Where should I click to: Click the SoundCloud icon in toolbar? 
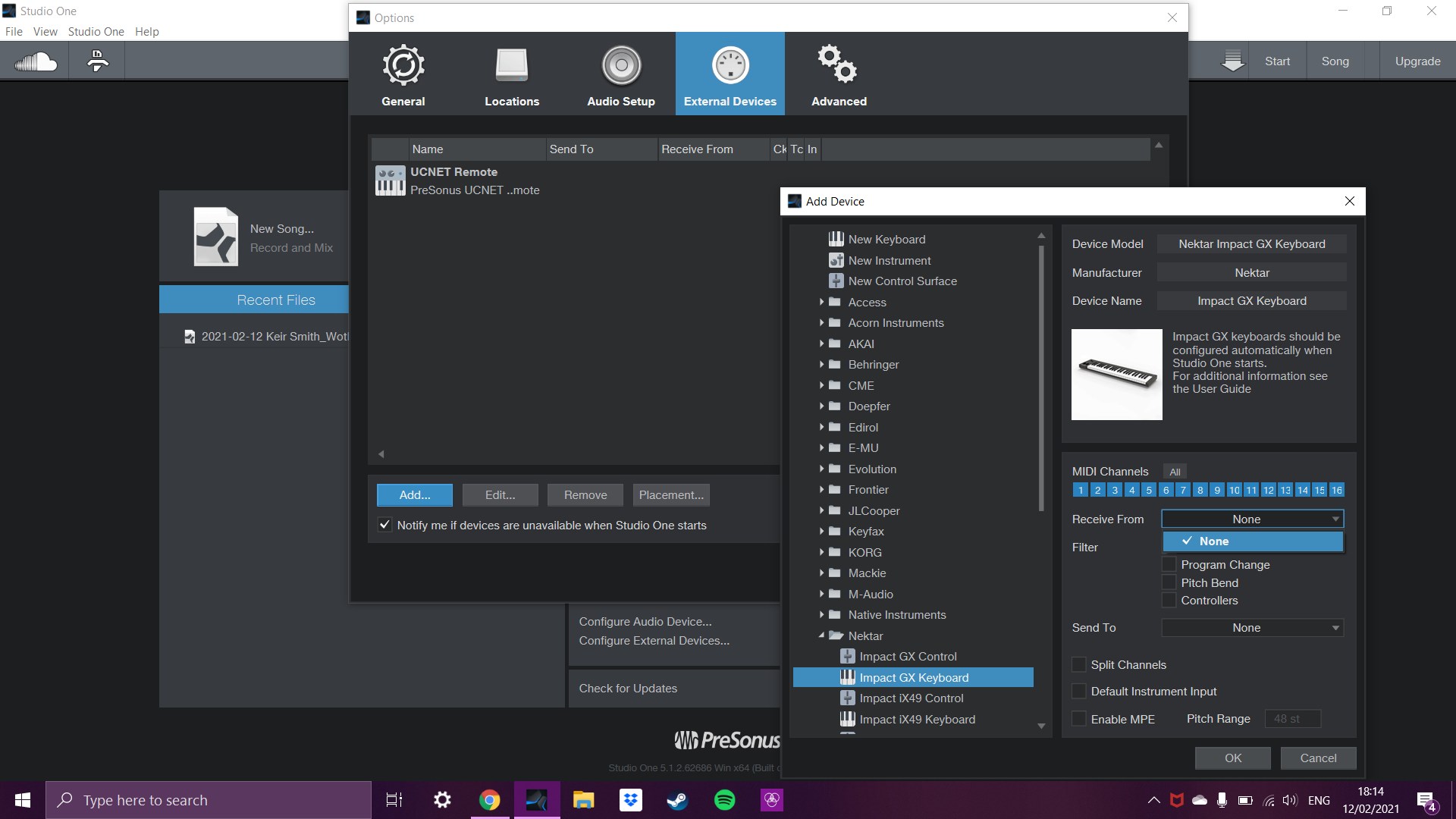click(36, 61)
